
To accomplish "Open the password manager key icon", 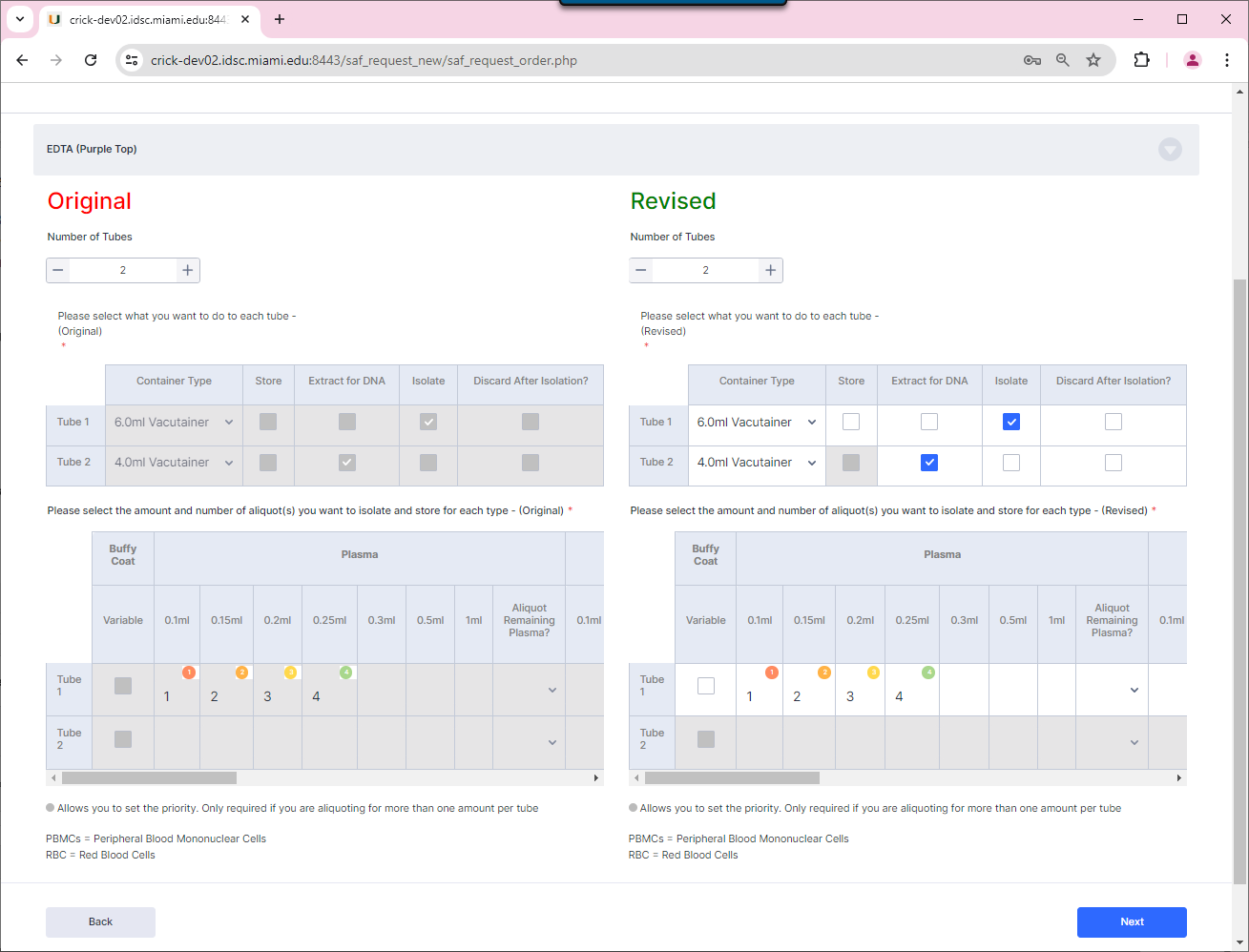I will (1031, 60).
